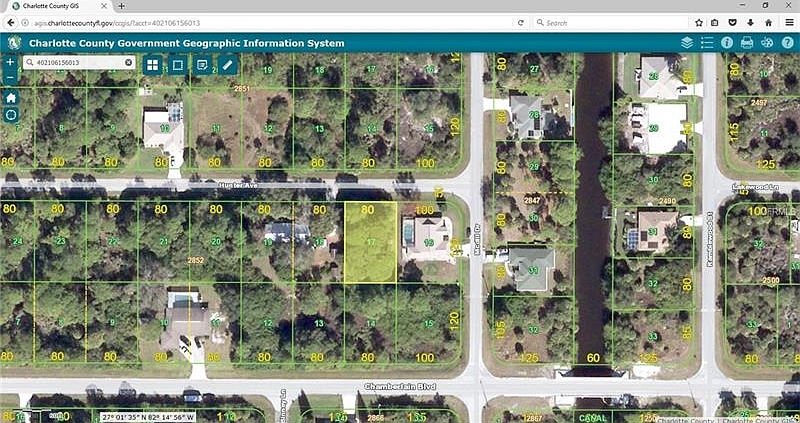Click block number 2500 label
The width and height of the screenshot is (800, 423).
[x=771, y=280]
